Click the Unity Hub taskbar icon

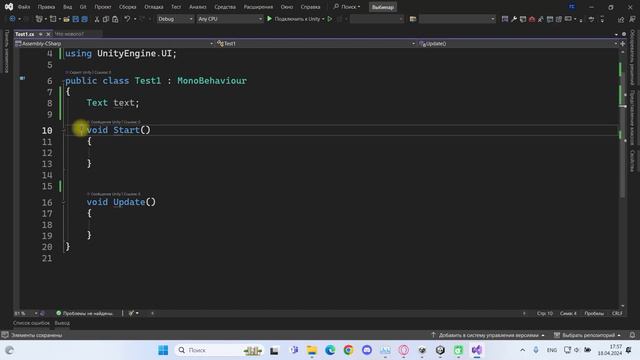click(440, 350)
